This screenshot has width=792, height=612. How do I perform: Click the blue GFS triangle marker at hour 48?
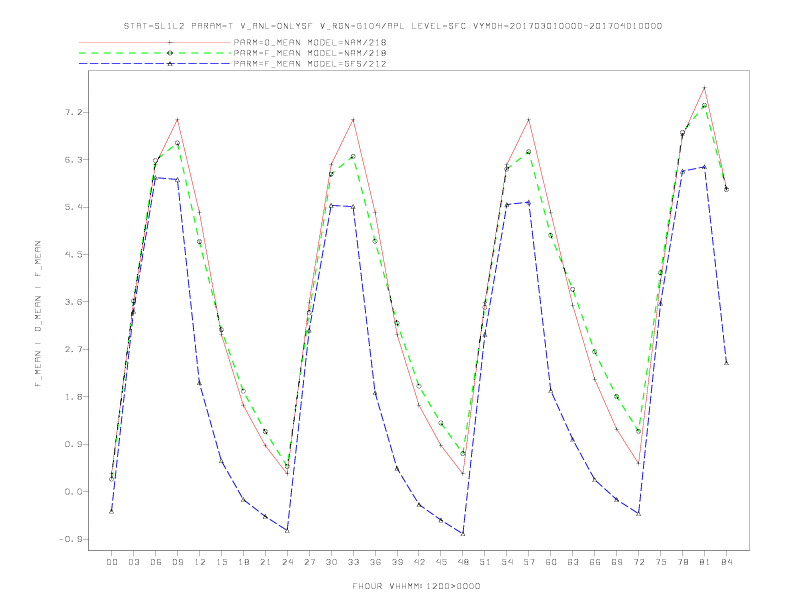pyautogui.click(x=463, y=534)
